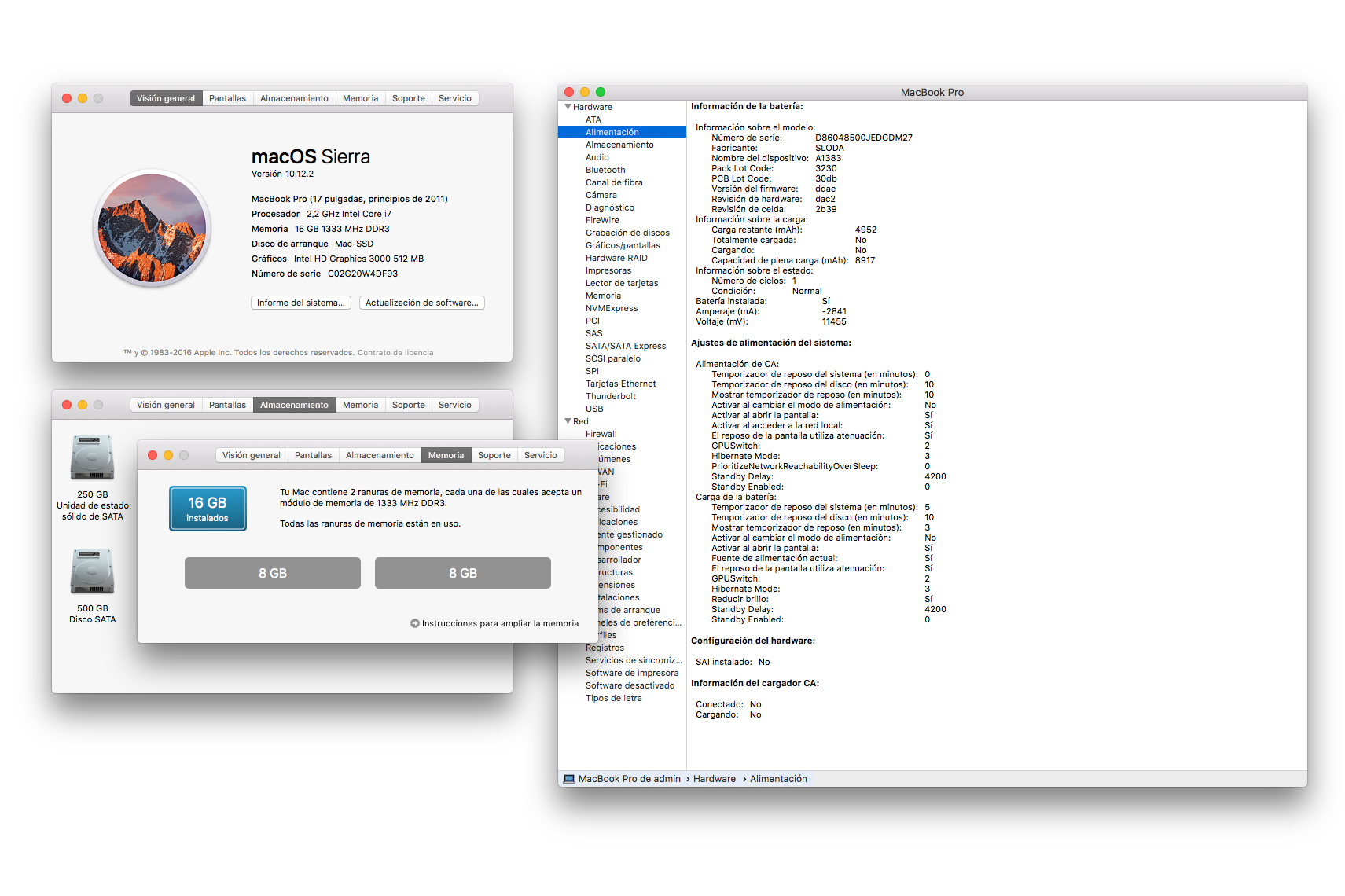Click the laptop icon in the path bar
The width and height of the screenshot is (1345, 896).
(x=569, y=779)
